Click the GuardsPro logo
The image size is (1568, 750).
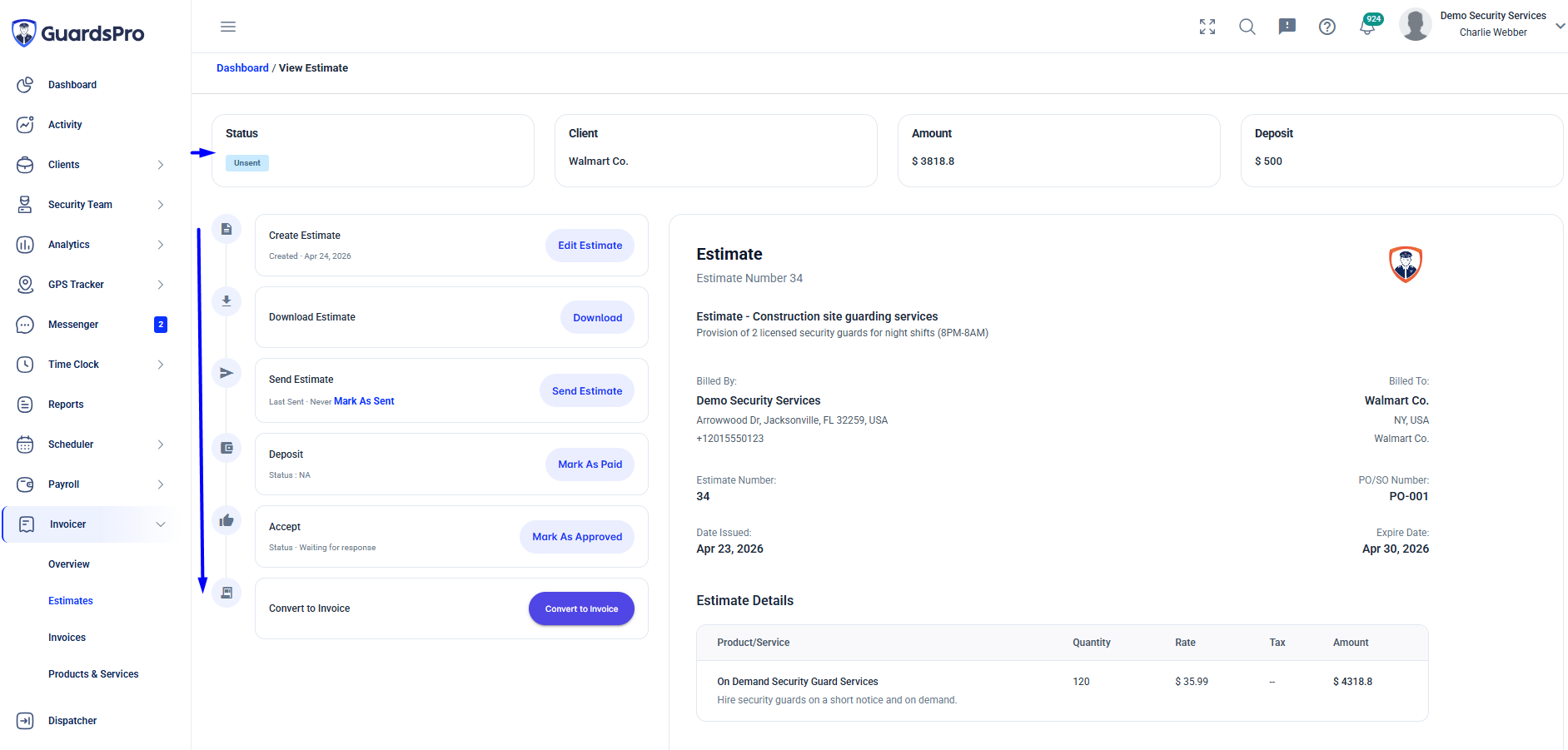[x=77, y=33]
